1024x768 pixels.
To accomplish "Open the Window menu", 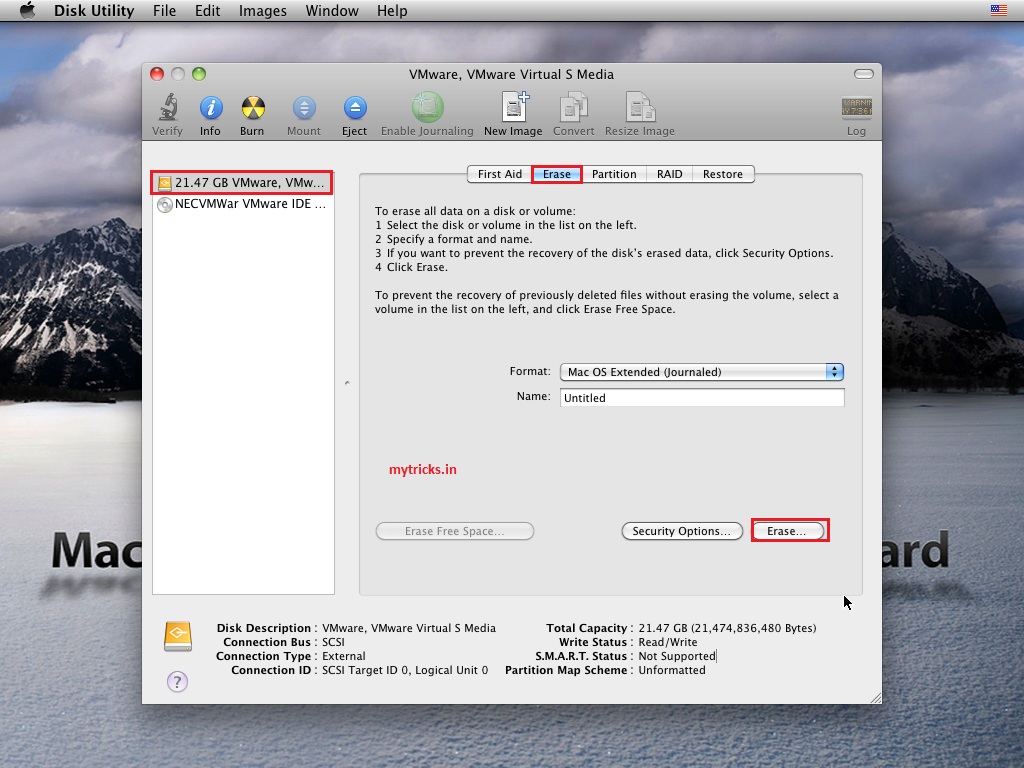I will (332, 10).
